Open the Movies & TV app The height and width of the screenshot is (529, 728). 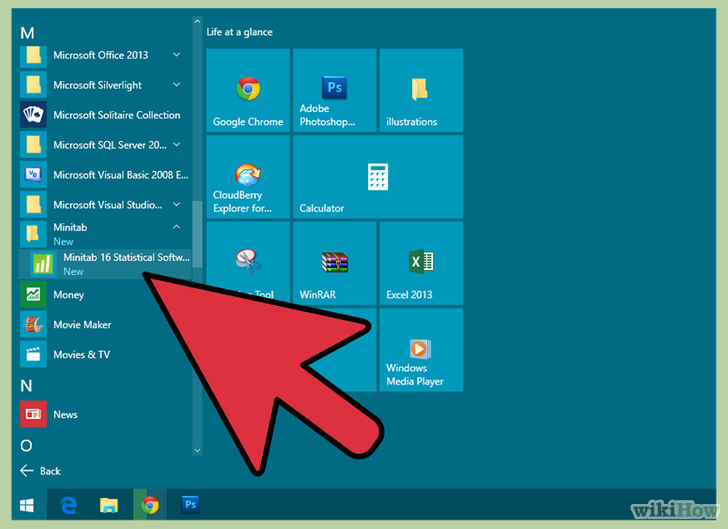click(105, 354)
